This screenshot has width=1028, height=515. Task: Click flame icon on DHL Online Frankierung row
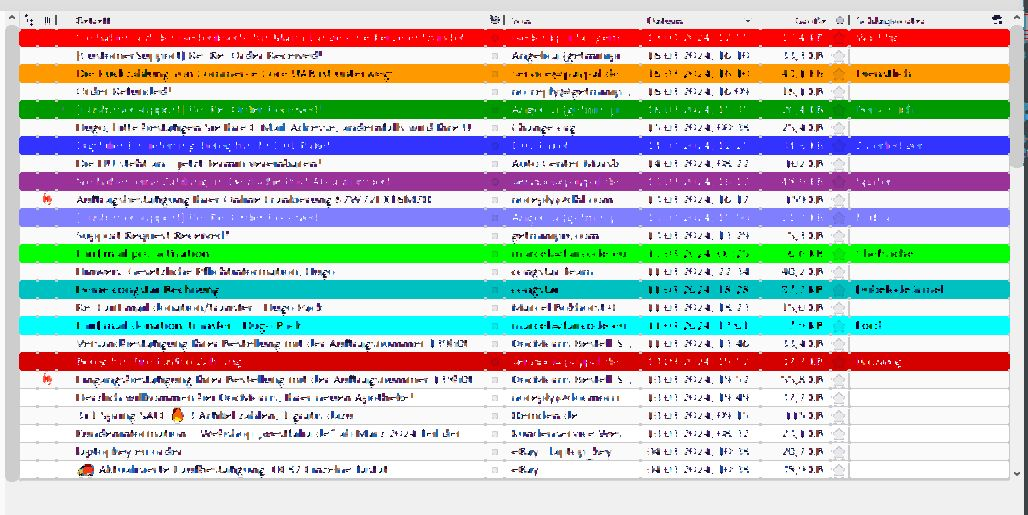pos(47,199)
